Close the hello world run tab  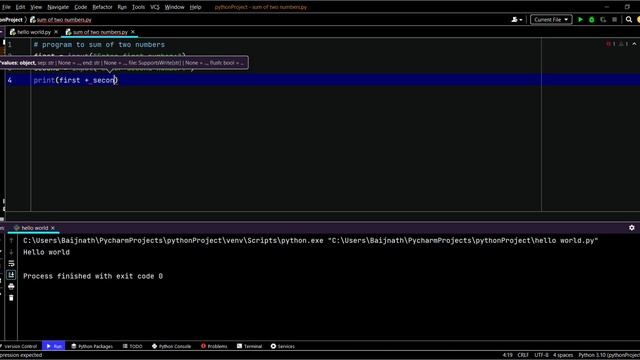[53, 228]
